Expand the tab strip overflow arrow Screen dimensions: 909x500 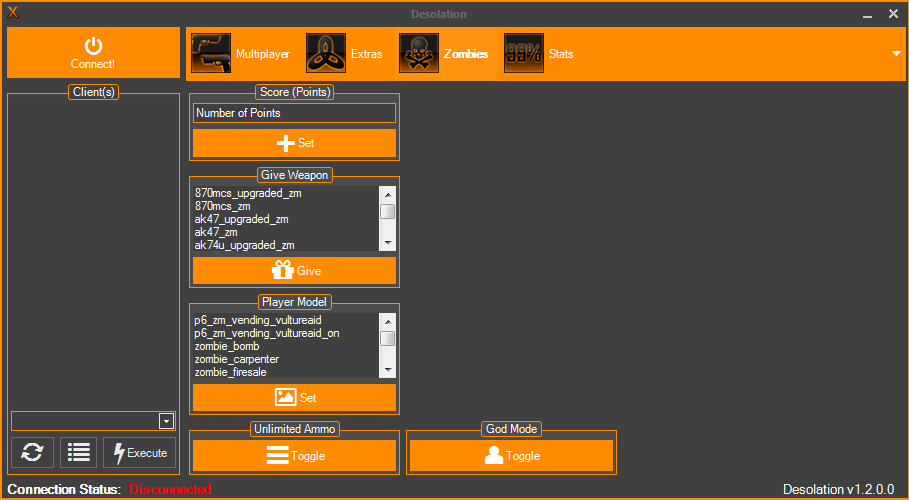[x=896, y=54]
